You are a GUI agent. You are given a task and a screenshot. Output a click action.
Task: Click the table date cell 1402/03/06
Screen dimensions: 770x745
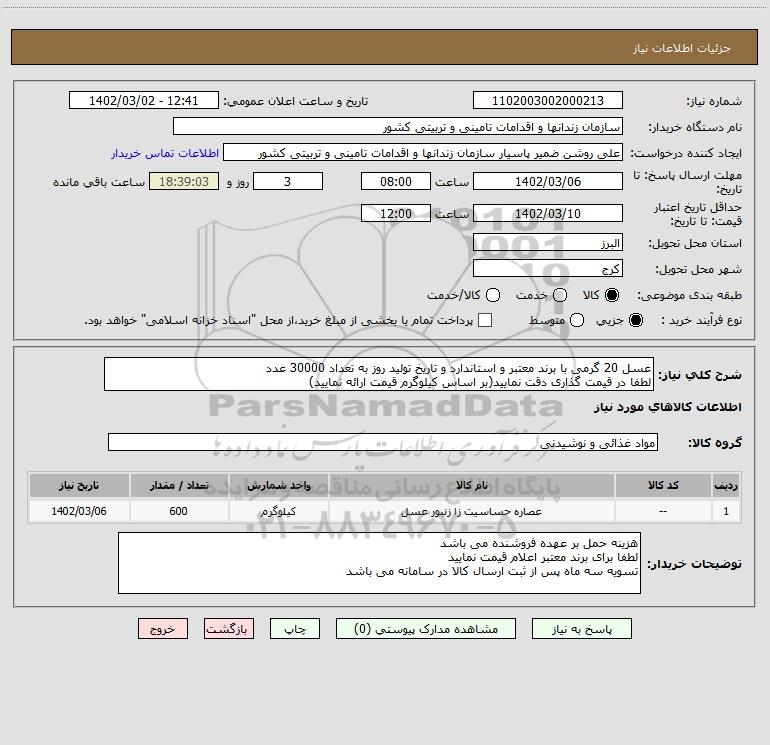(79, 511)
